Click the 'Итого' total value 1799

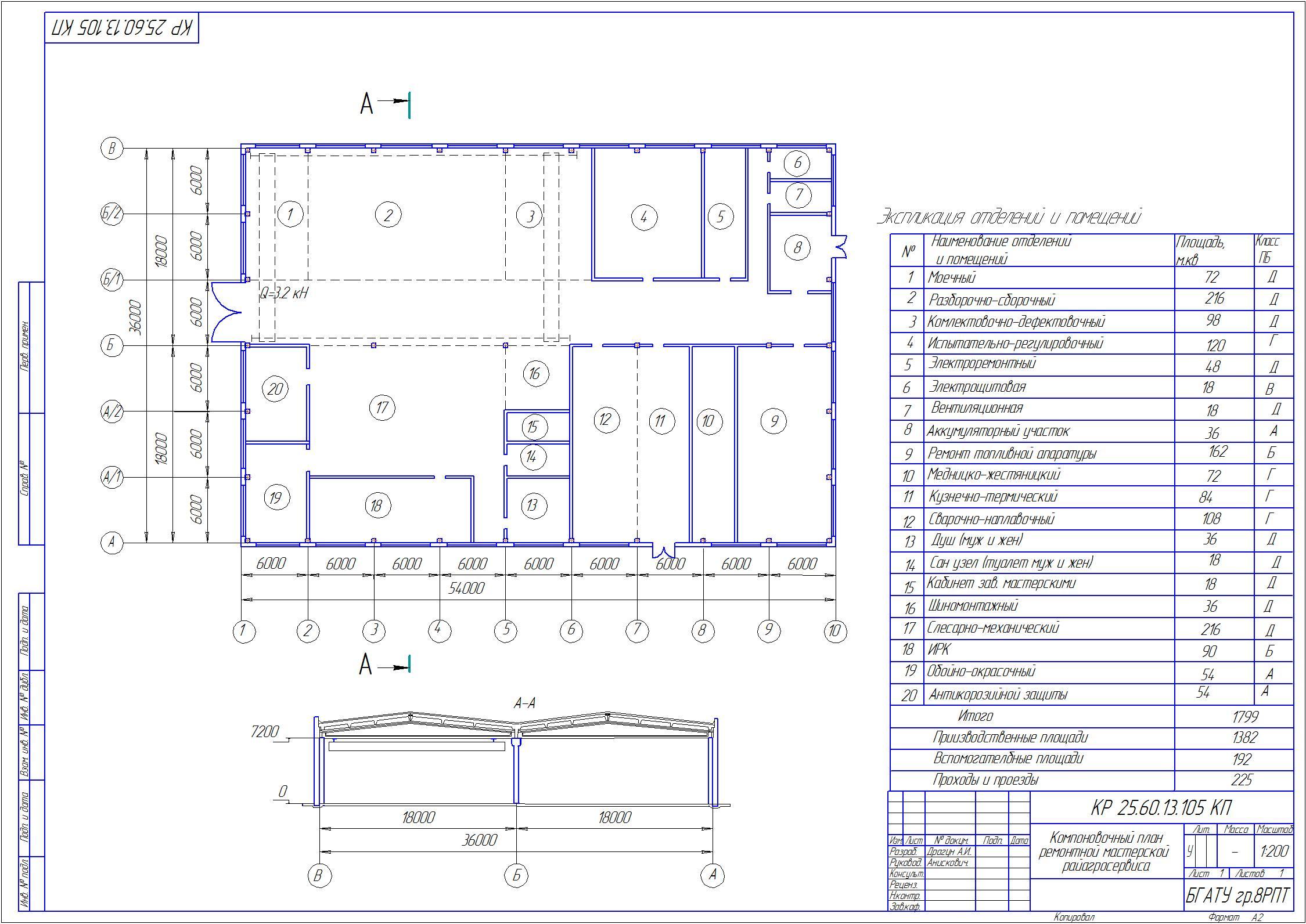tap(1245, 717)
